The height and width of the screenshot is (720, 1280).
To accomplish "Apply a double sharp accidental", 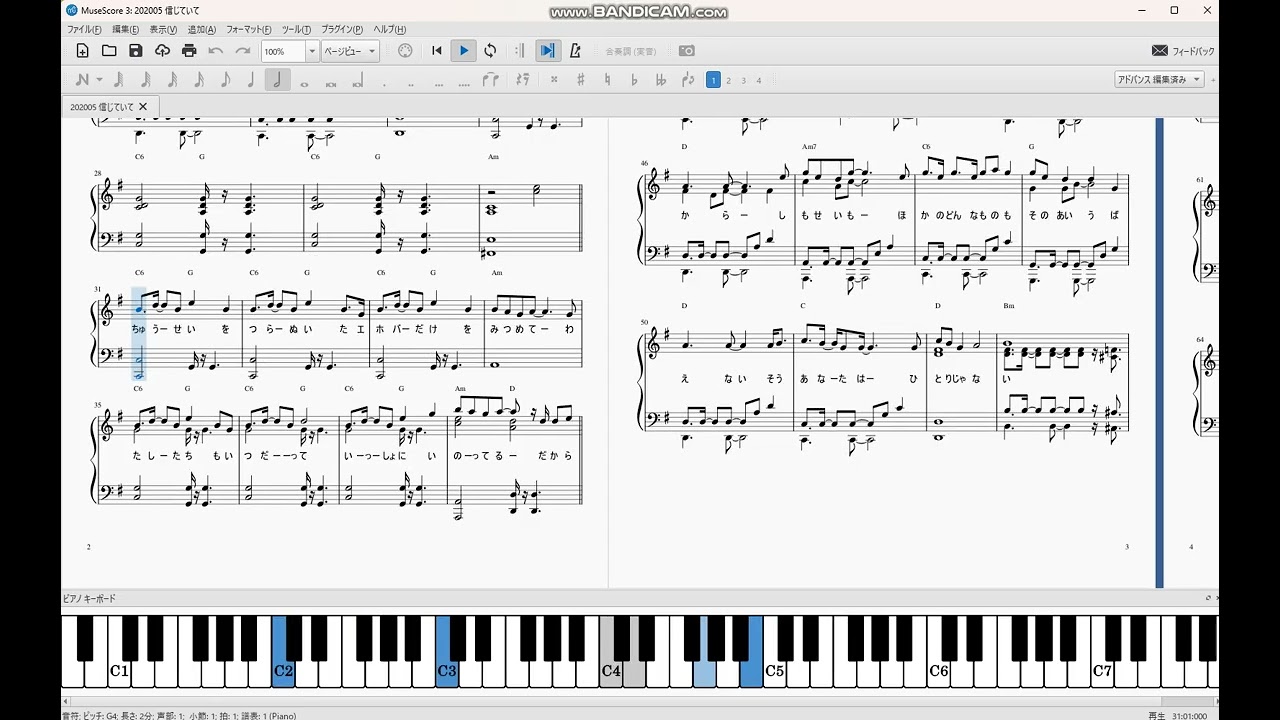I will coord(554,80).
